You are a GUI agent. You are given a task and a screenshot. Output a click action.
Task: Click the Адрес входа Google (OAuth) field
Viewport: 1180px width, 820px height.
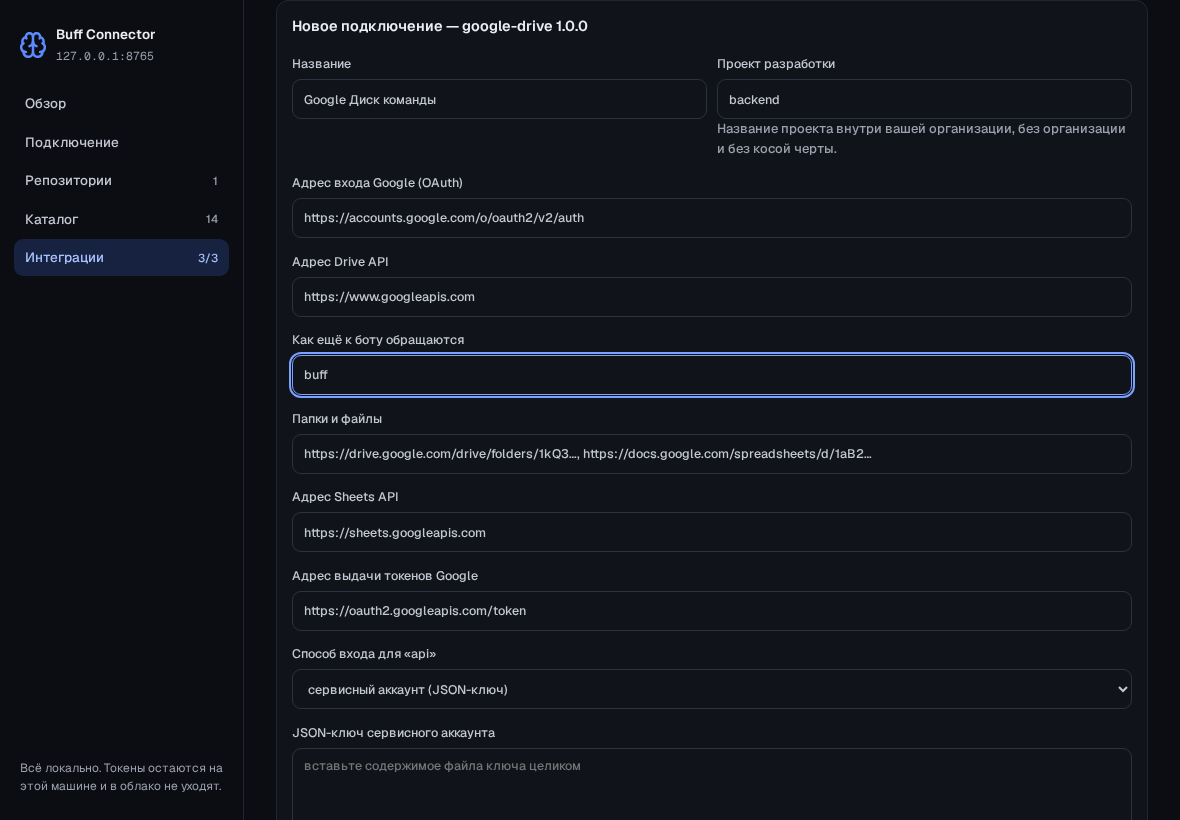(x=711, y=218)
